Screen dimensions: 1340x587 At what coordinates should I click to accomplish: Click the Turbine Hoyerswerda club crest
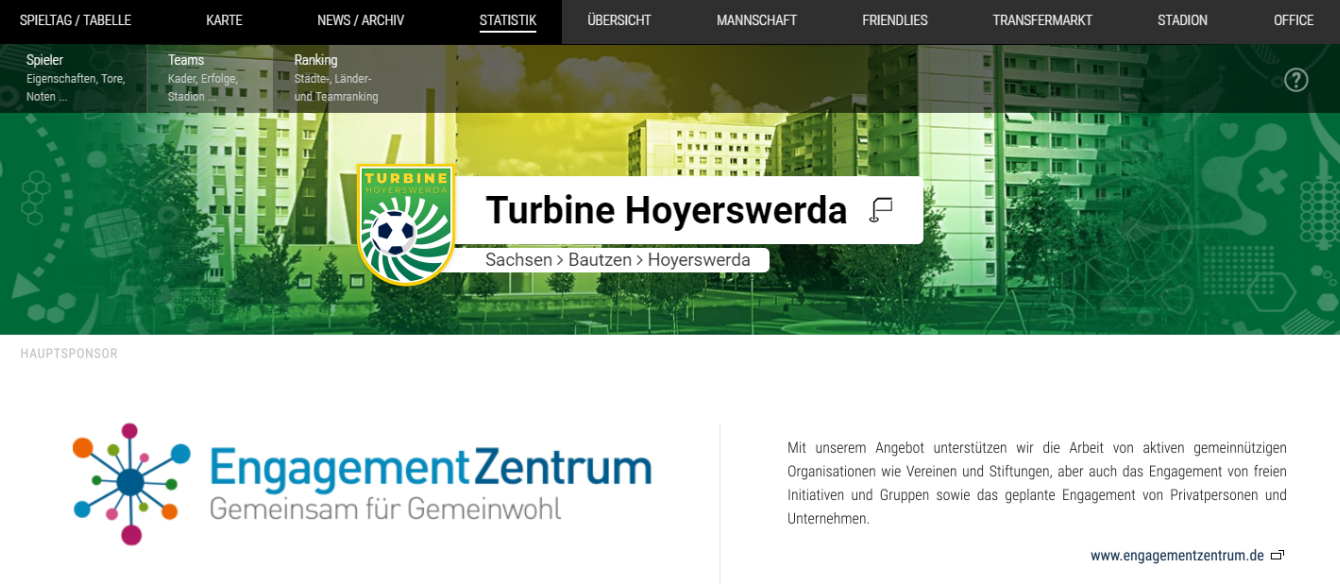tap(406, 225)
